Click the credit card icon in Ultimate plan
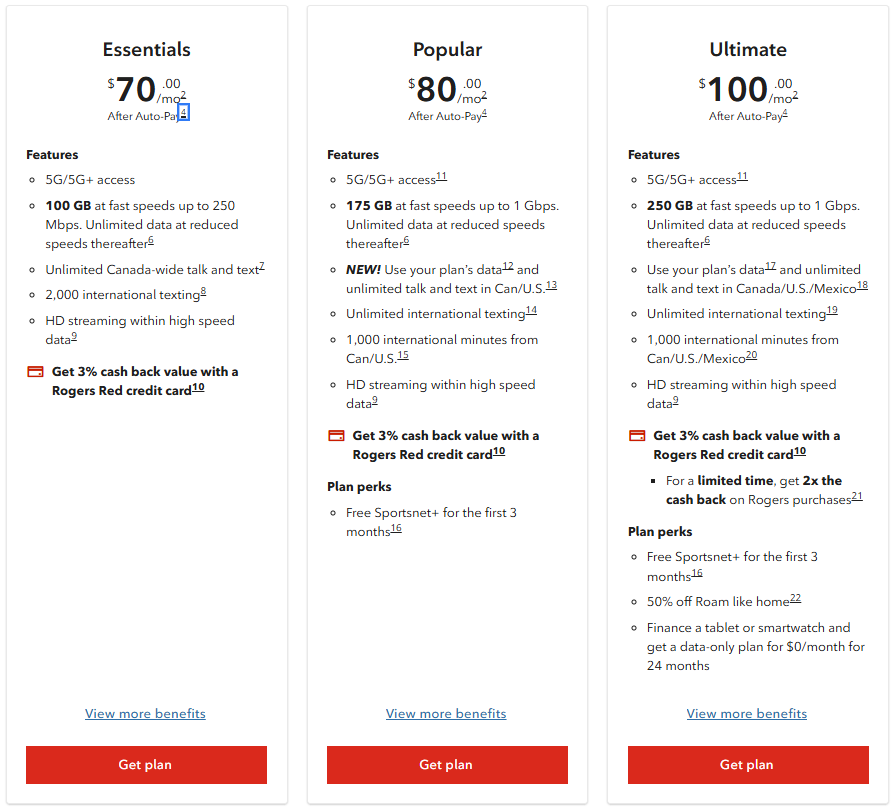 [637, 435]
